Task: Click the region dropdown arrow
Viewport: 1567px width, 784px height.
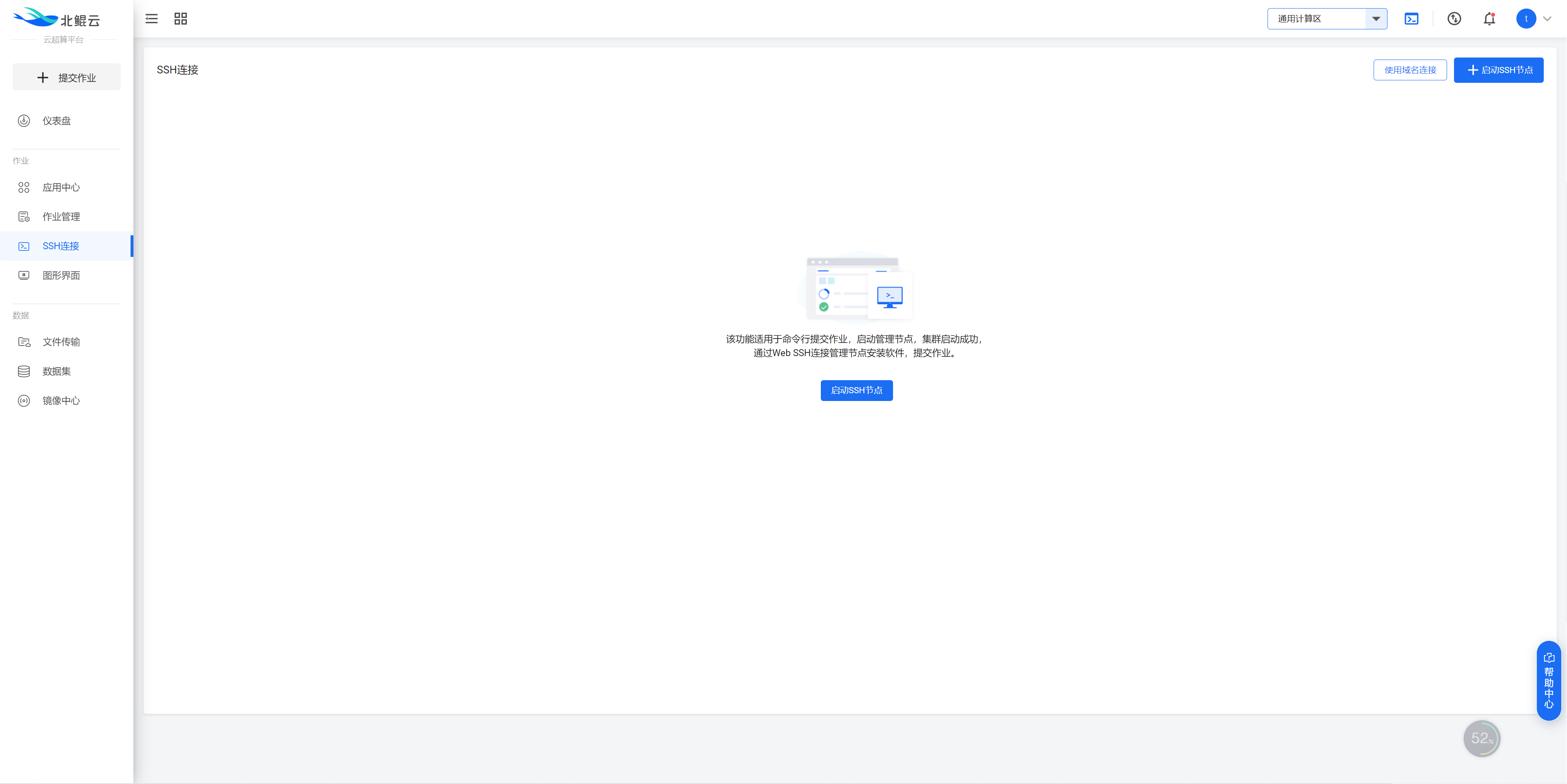Action: (x=1376, y=19)
